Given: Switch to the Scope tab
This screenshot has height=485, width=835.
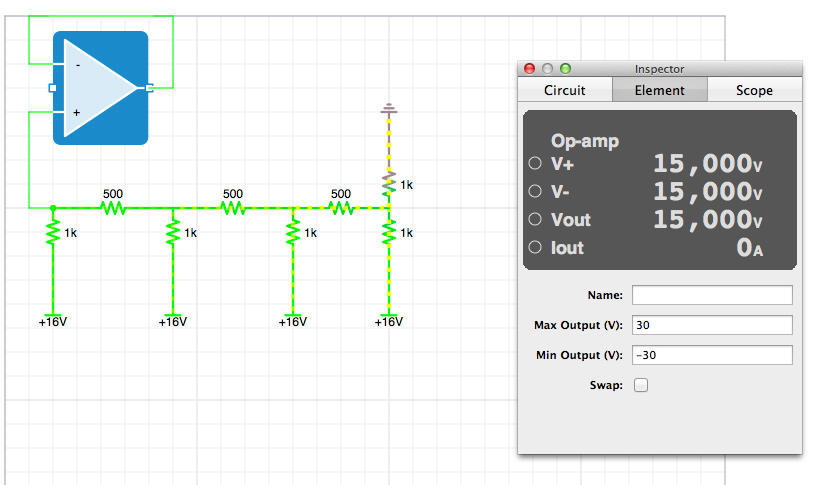Looking at the screenshot, I should pyautogui.click(x=755, y=90).
